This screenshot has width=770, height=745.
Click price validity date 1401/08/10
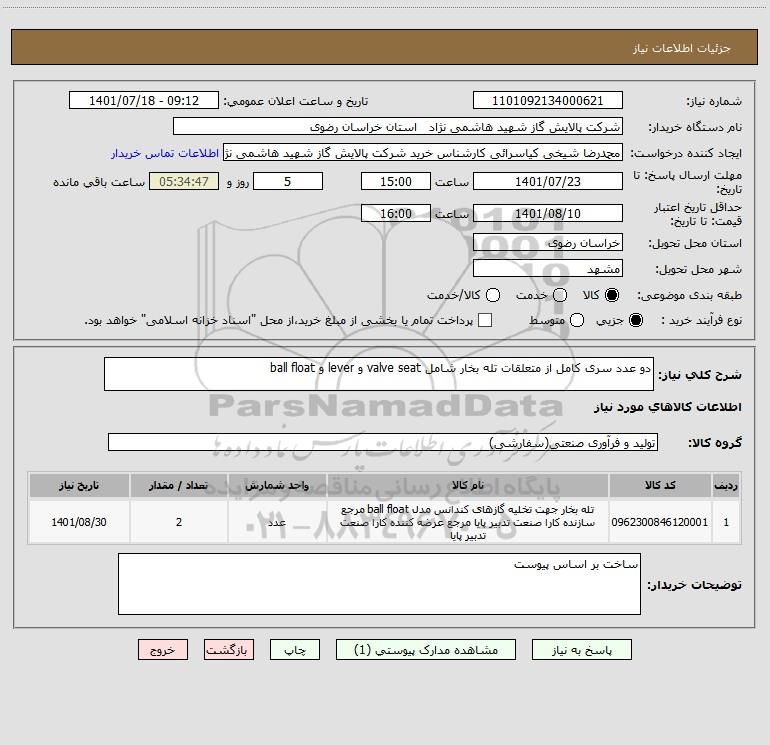click(x=548, y=214)
